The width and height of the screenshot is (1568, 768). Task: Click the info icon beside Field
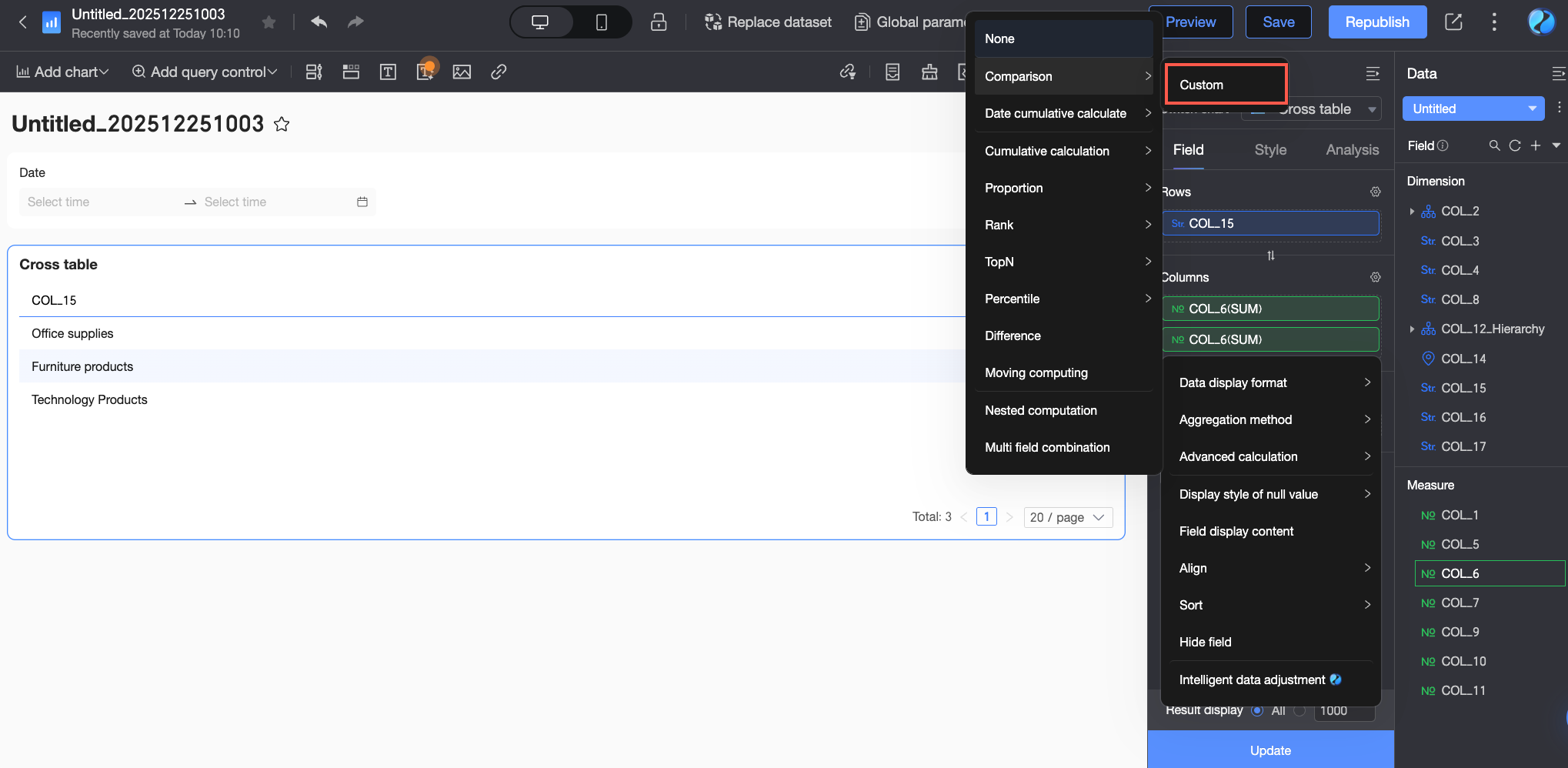click(1443, 145)
